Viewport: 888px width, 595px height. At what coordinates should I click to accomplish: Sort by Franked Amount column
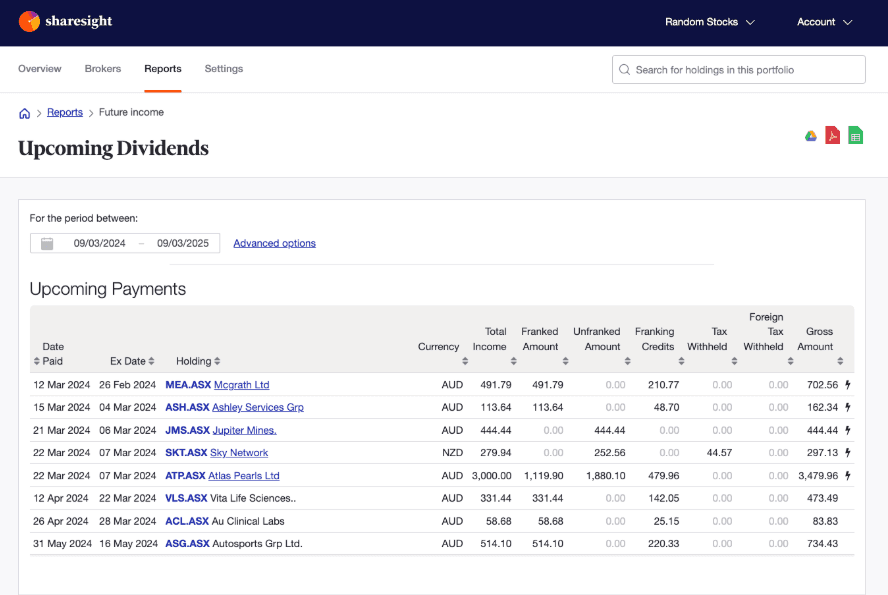click(565, 361)
